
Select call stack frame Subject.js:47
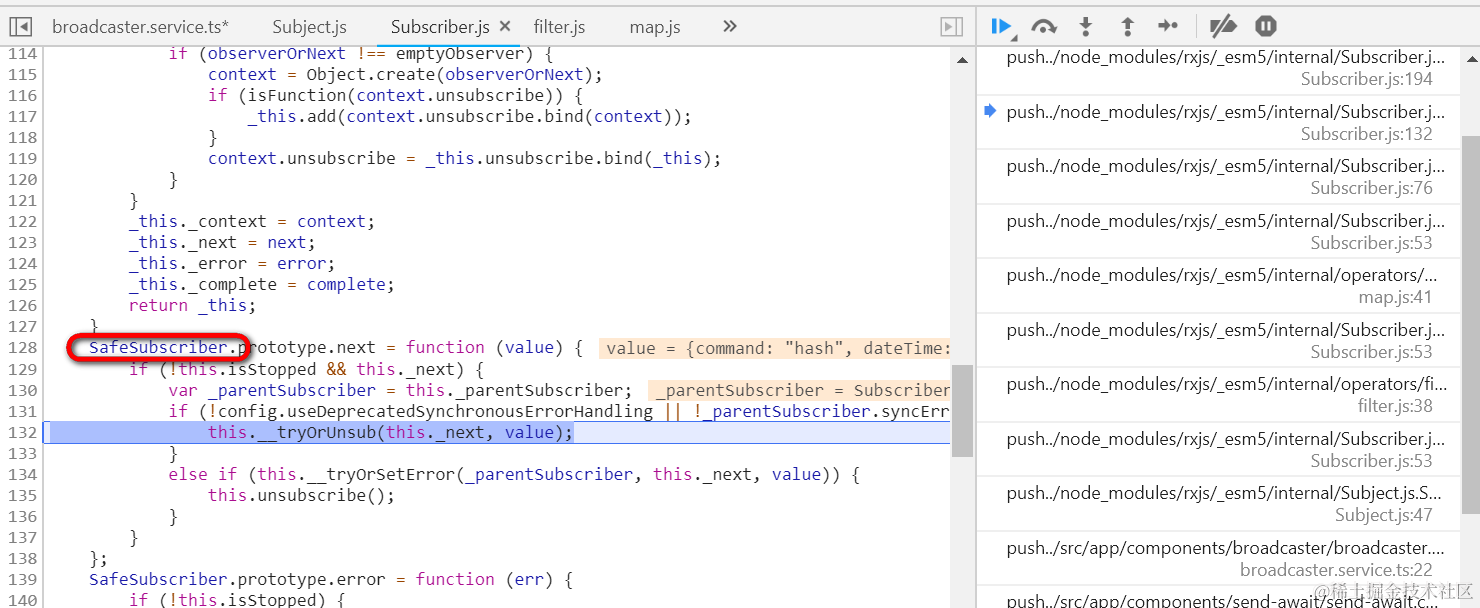(1218, 504)
